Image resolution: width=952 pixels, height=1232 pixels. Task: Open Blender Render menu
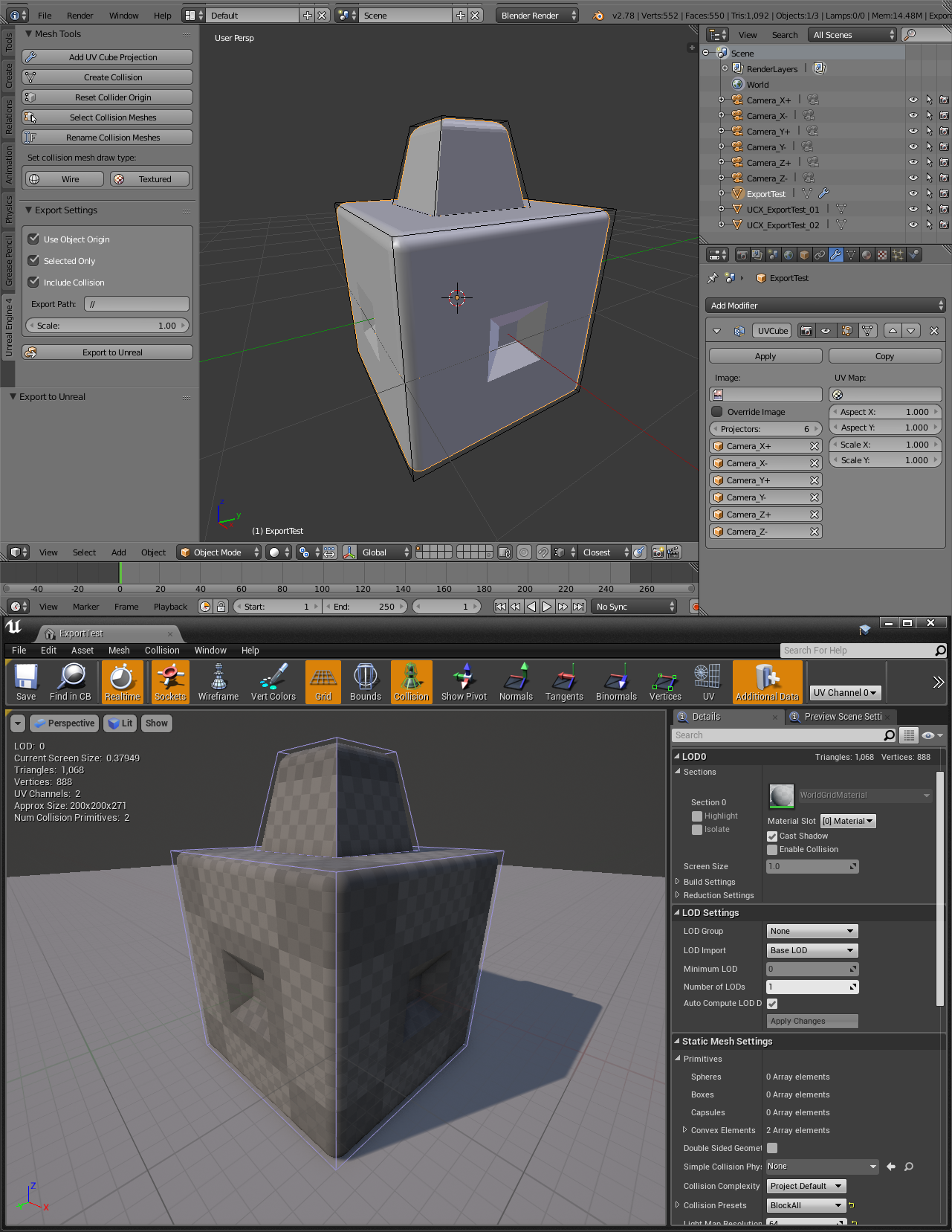point(80,16)
